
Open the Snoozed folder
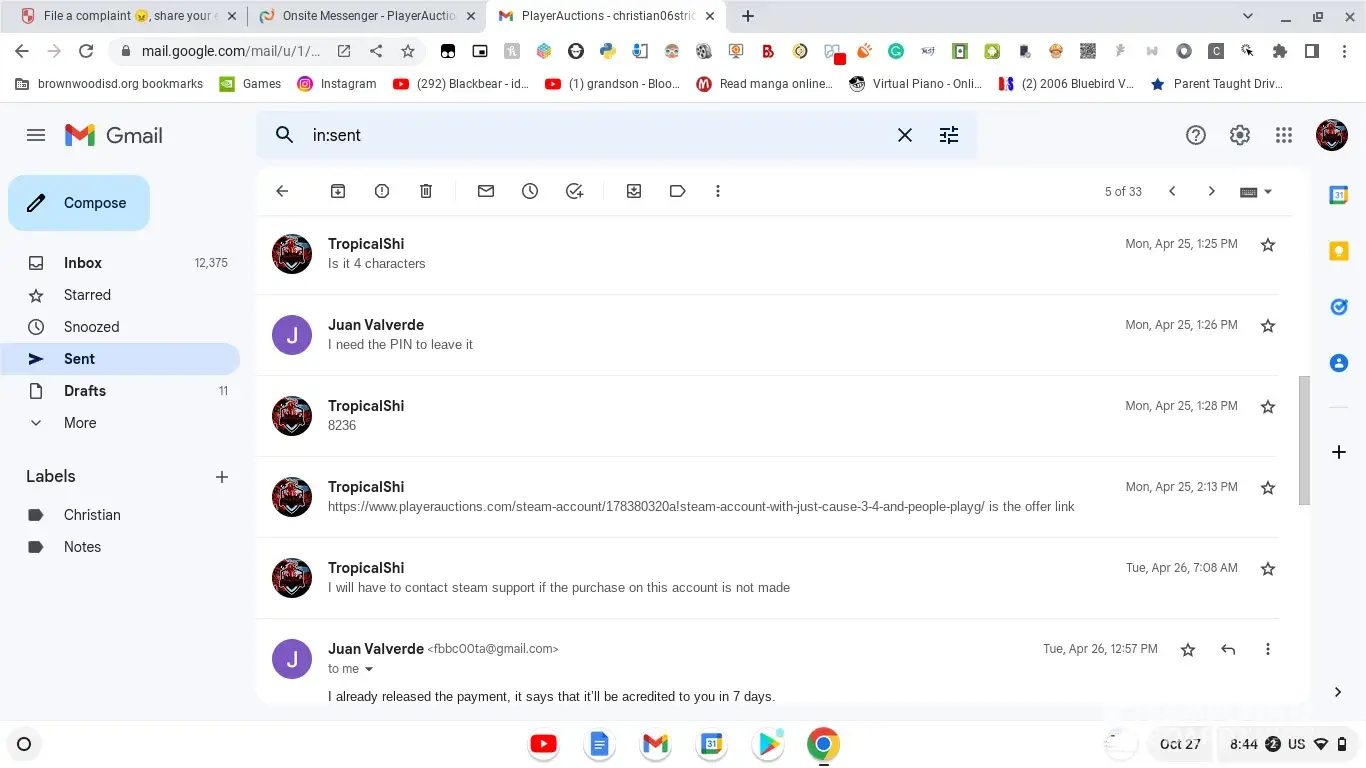click(120, 327)
